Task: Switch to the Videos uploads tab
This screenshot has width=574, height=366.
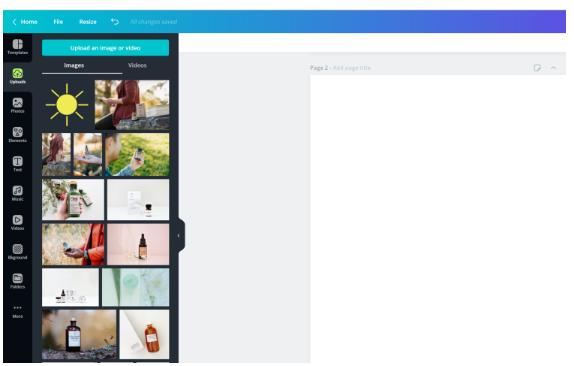Action: pos(137,65)
